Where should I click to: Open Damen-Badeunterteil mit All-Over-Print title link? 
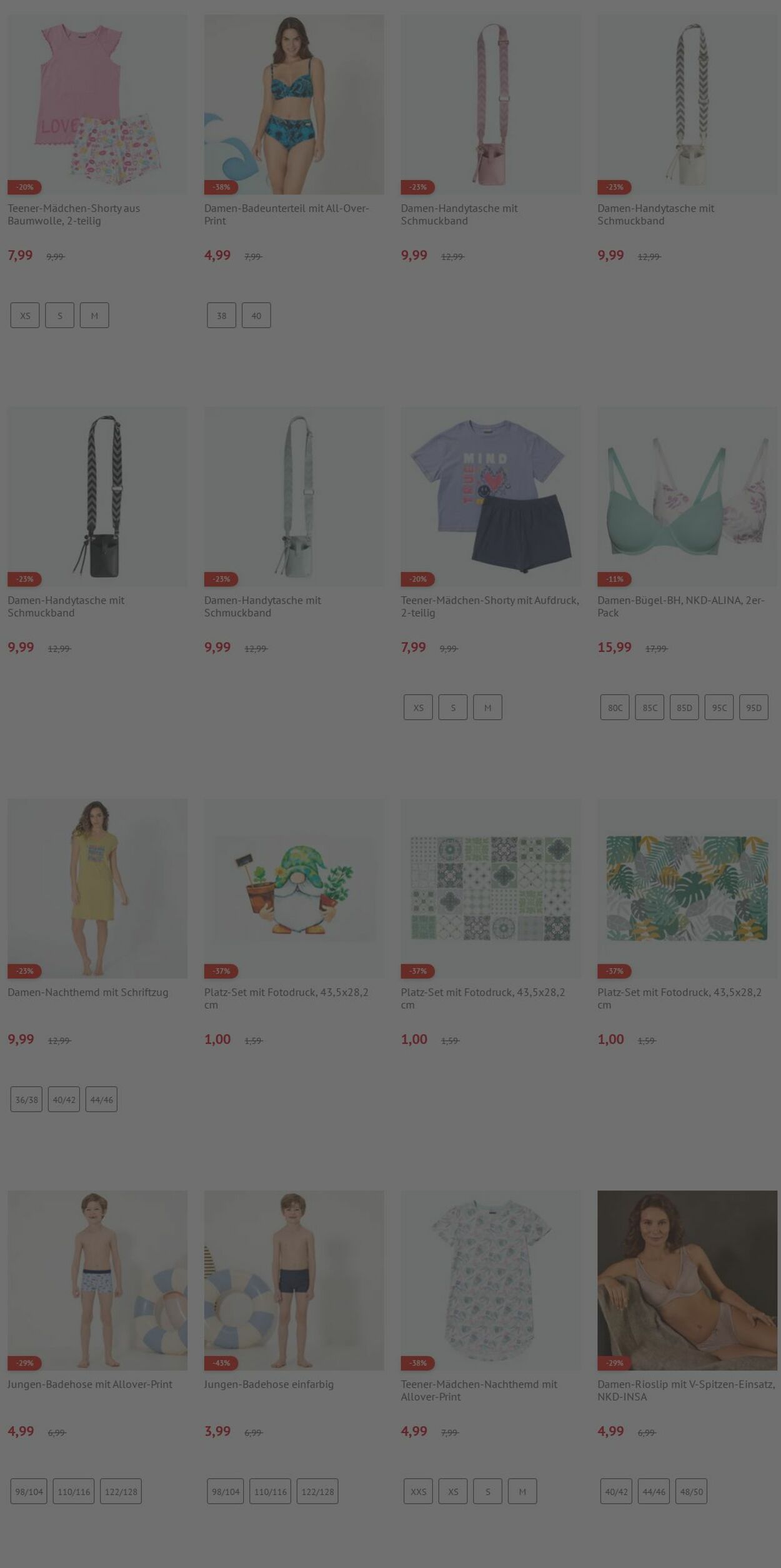point(287,214)
